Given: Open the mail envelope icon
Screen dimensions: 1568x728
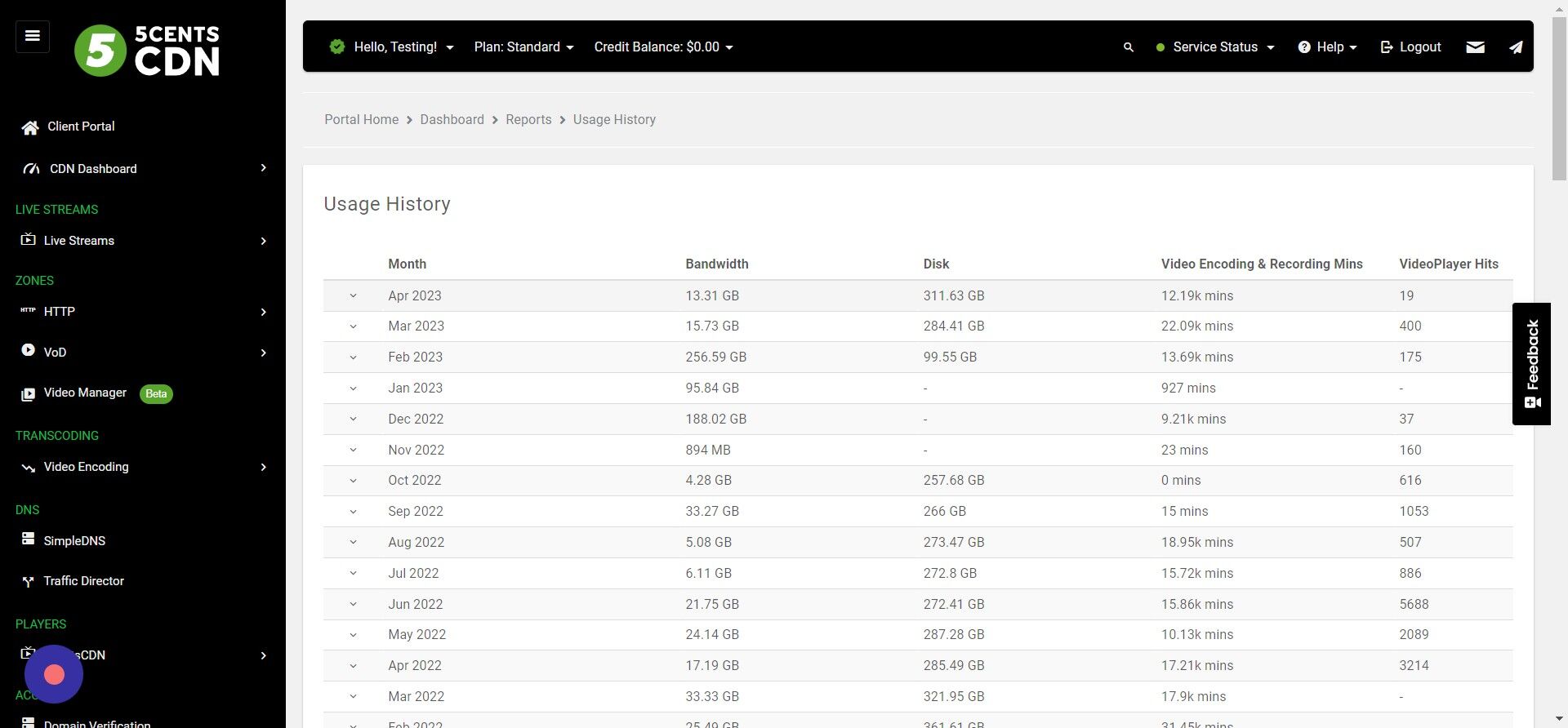Looking at the screenshot, I should coord(1475,47).
